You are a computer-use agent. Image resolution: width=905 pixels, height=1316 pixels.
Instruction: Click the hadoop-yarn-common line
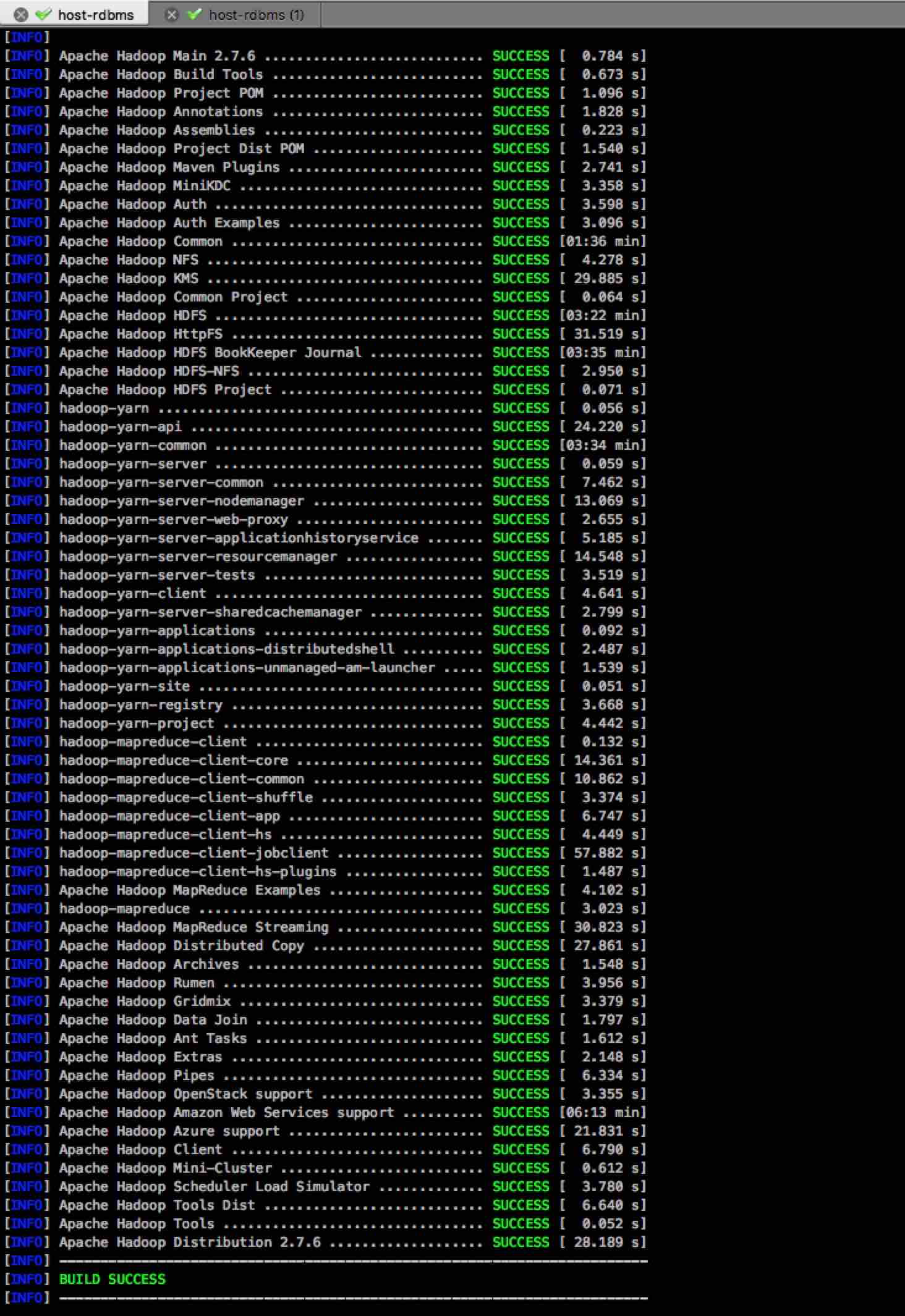[x=132, y=445]
